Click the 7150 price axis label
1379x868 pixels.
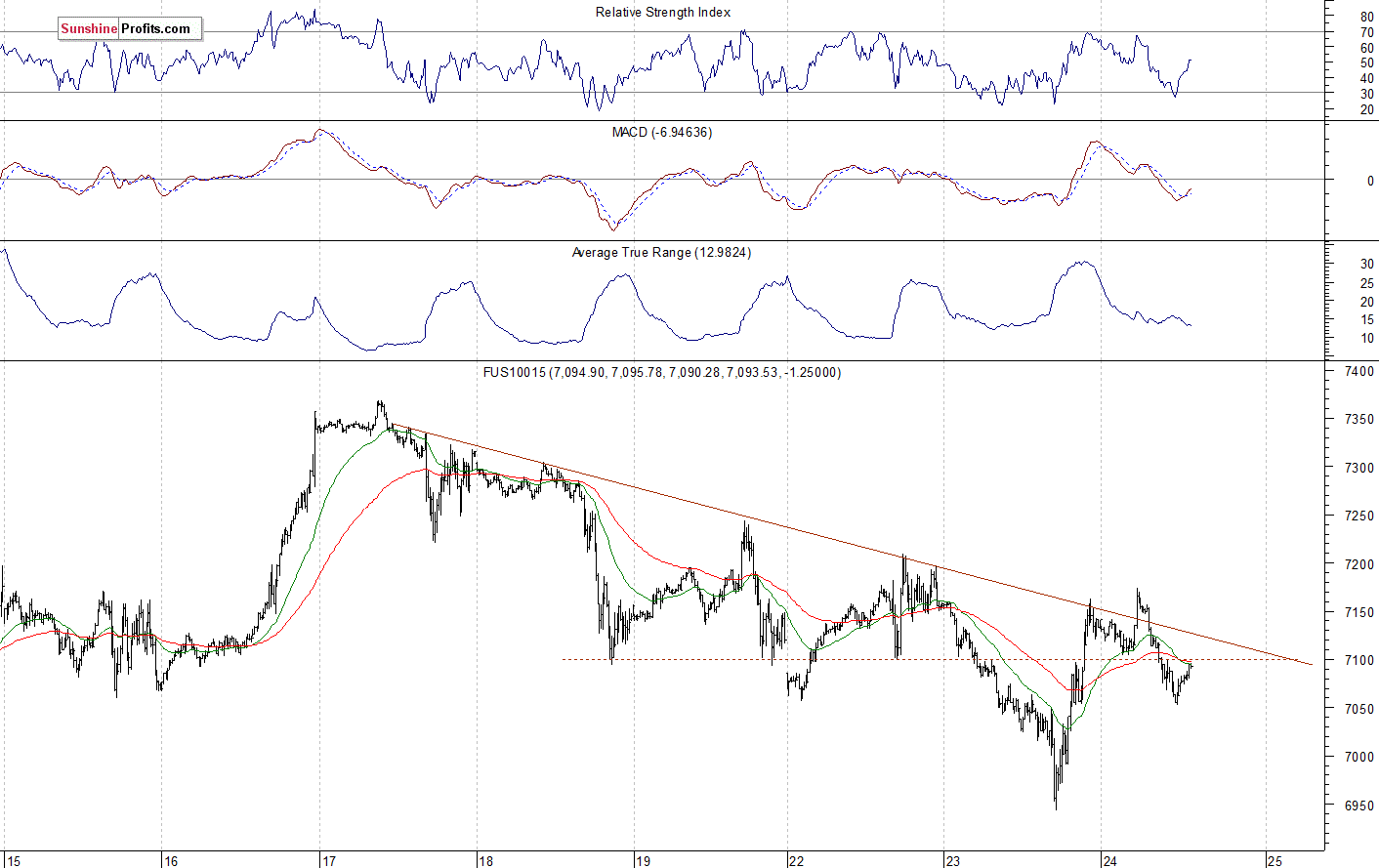pyautogui.click(x=1359, y=613)
